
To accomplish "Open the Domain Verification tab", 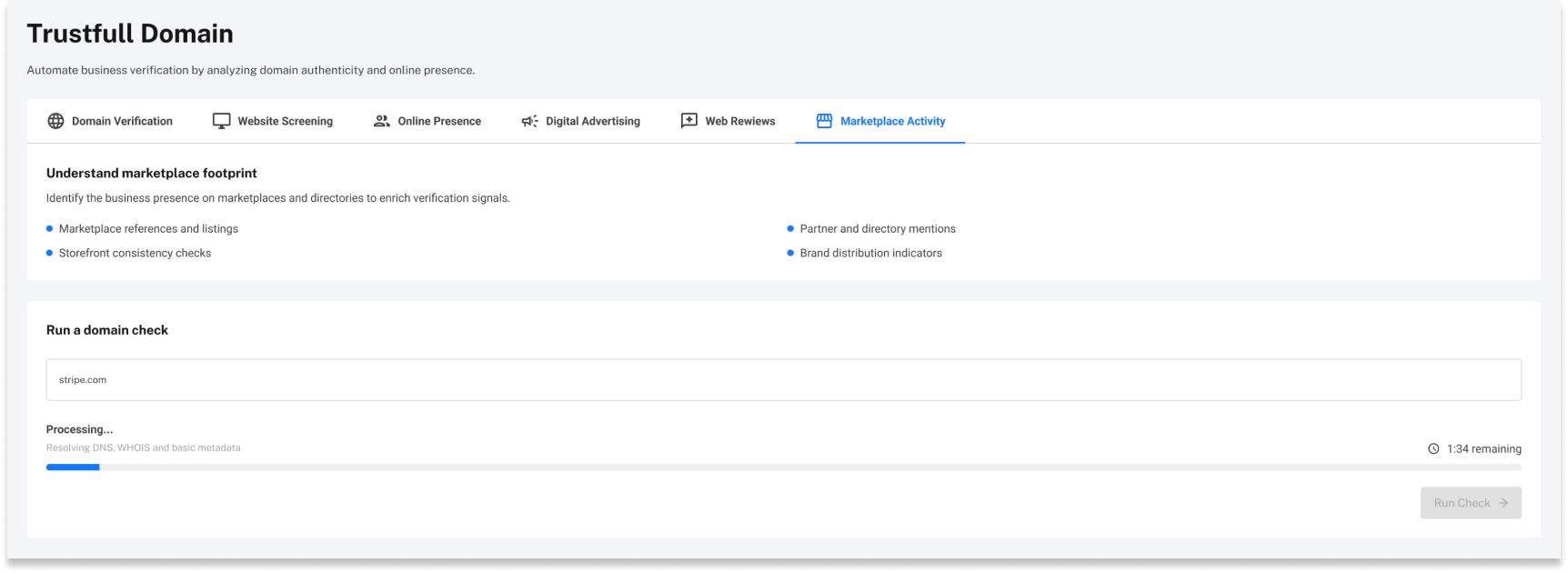I will coord(110,121).
